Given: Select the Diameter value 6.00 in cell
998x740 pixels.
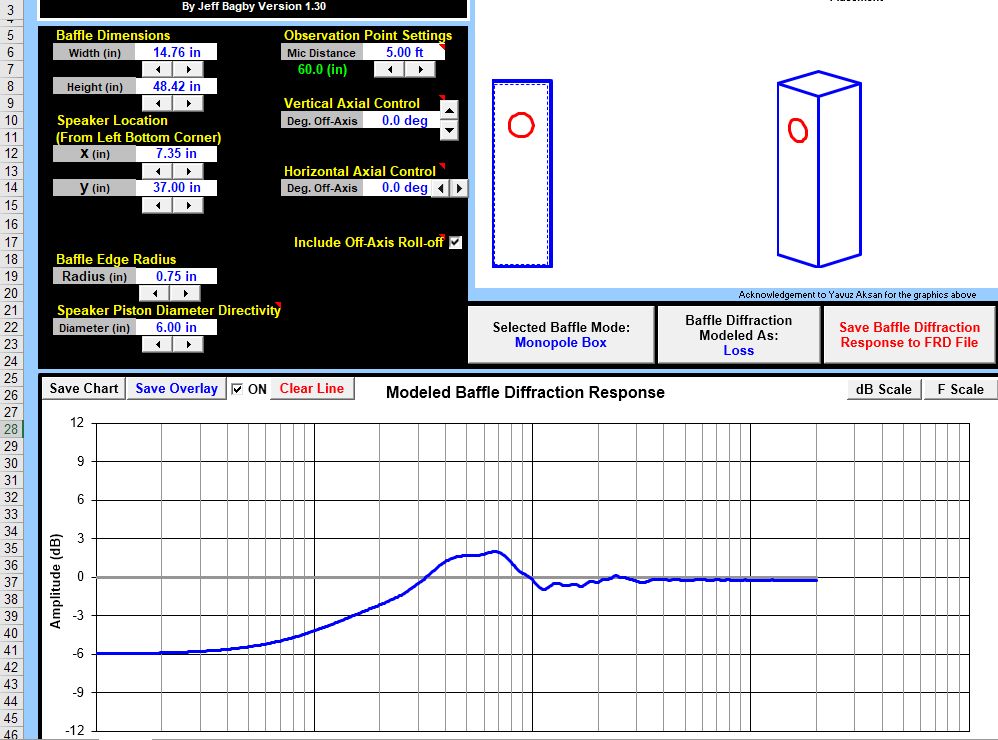Looking at the screenshot, I should (176, 327).
